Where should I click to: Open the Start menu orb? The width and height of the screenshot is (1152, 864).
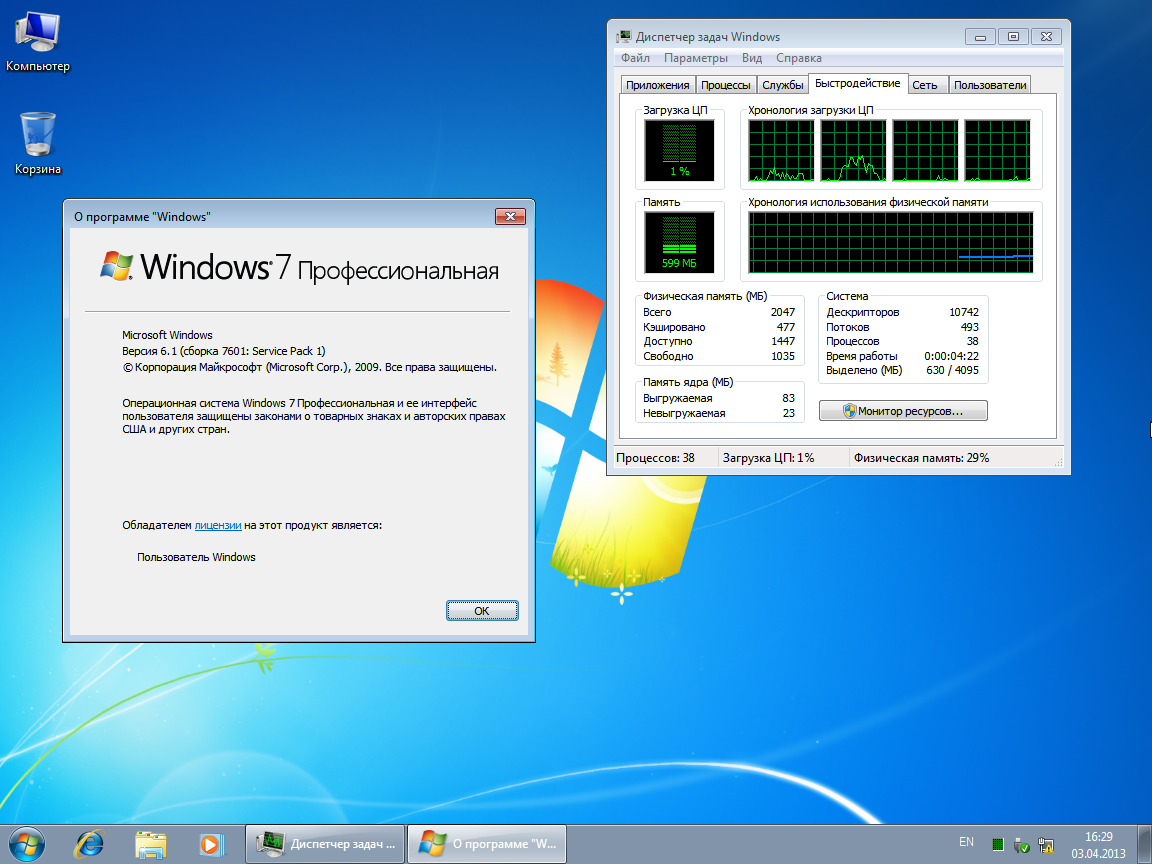pyautogui.click(x=26, y=843)
